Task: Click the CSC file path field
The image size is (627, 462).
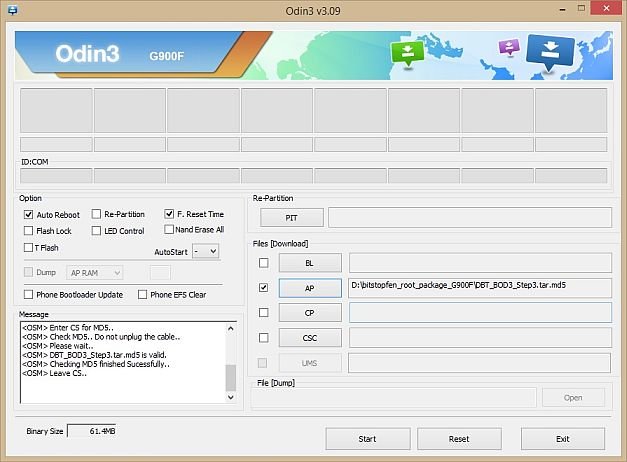Action: point(480,338)
